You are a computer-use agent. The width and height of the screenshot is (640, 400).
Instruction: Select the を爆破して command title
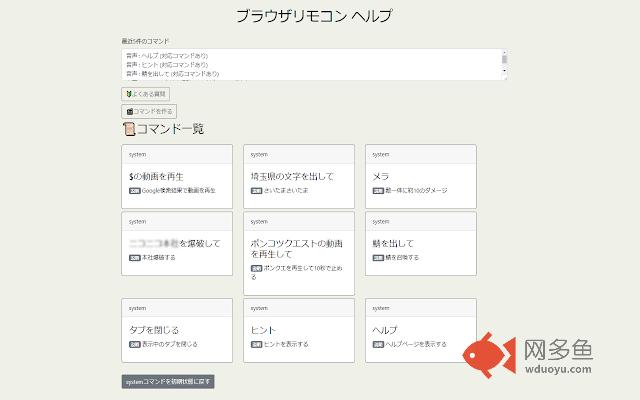click(x=200, y=244)
